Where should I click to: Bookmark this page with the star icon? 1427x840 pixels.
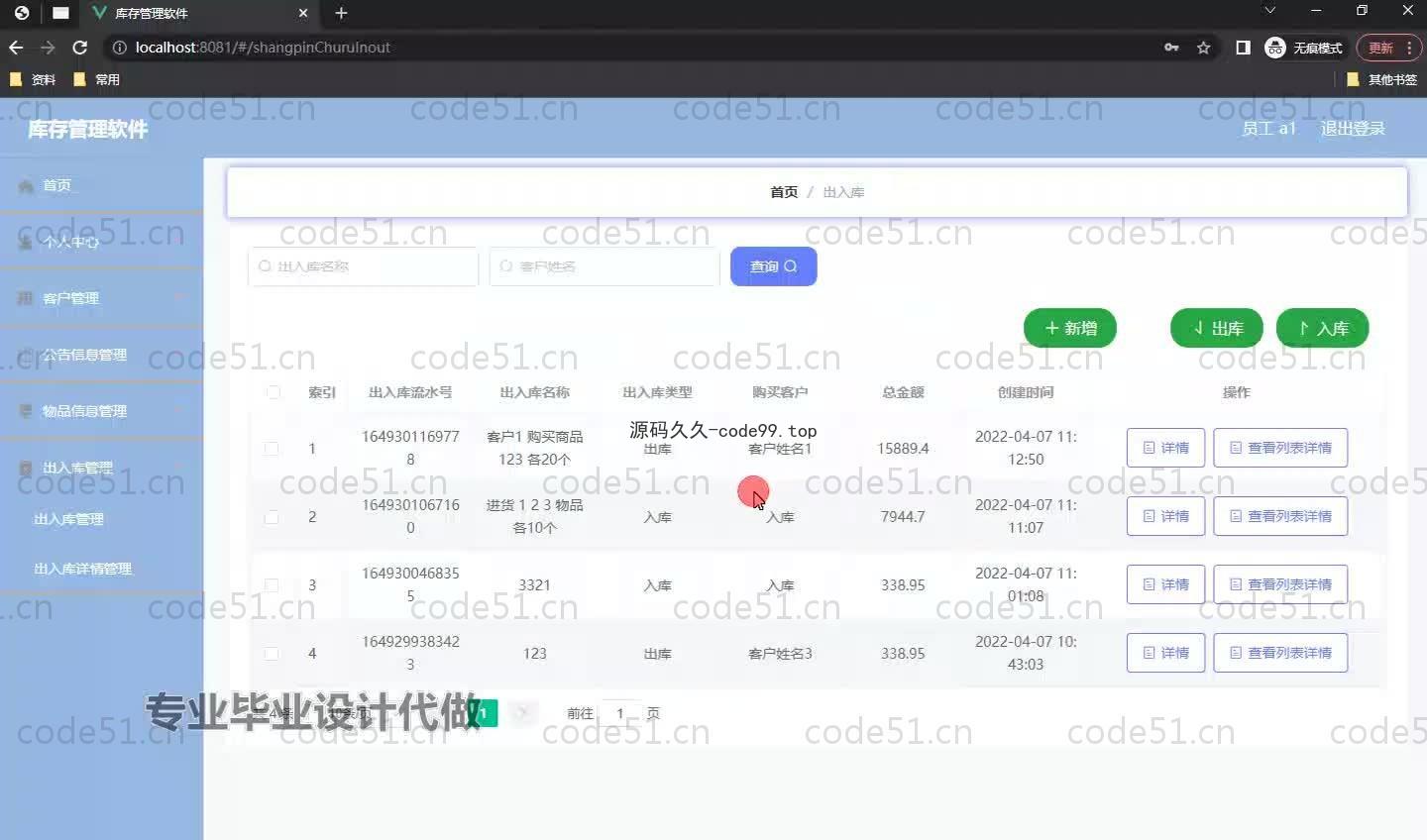1203,48
